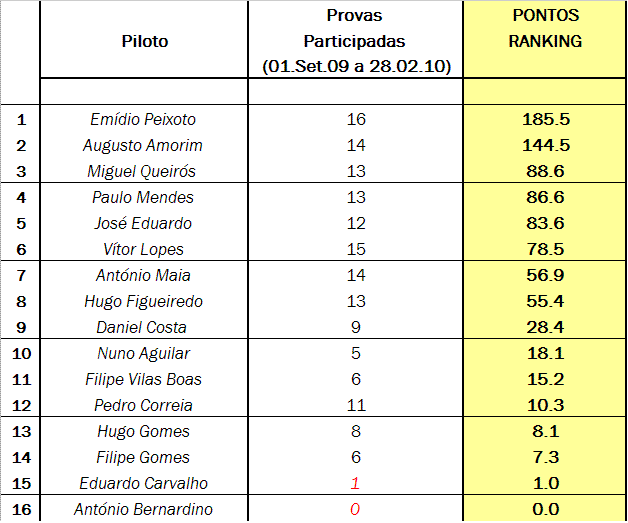Select the Nuno Aguilar cell
The height and width of the screenshot is (523, 628).
point(144,353)
